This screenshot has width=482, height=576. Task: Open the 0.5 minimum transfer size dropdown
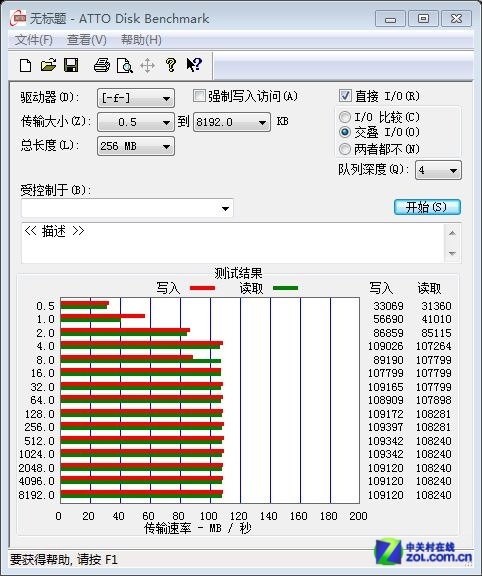(136, 122)
